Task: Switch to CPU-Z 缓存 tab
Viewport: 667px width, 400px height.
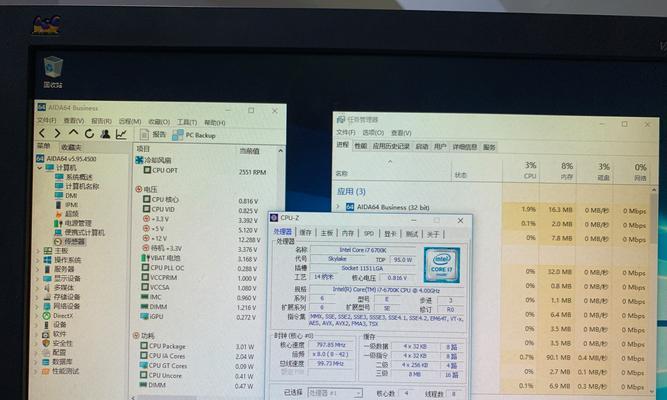Action: click(x=305, y=233)
